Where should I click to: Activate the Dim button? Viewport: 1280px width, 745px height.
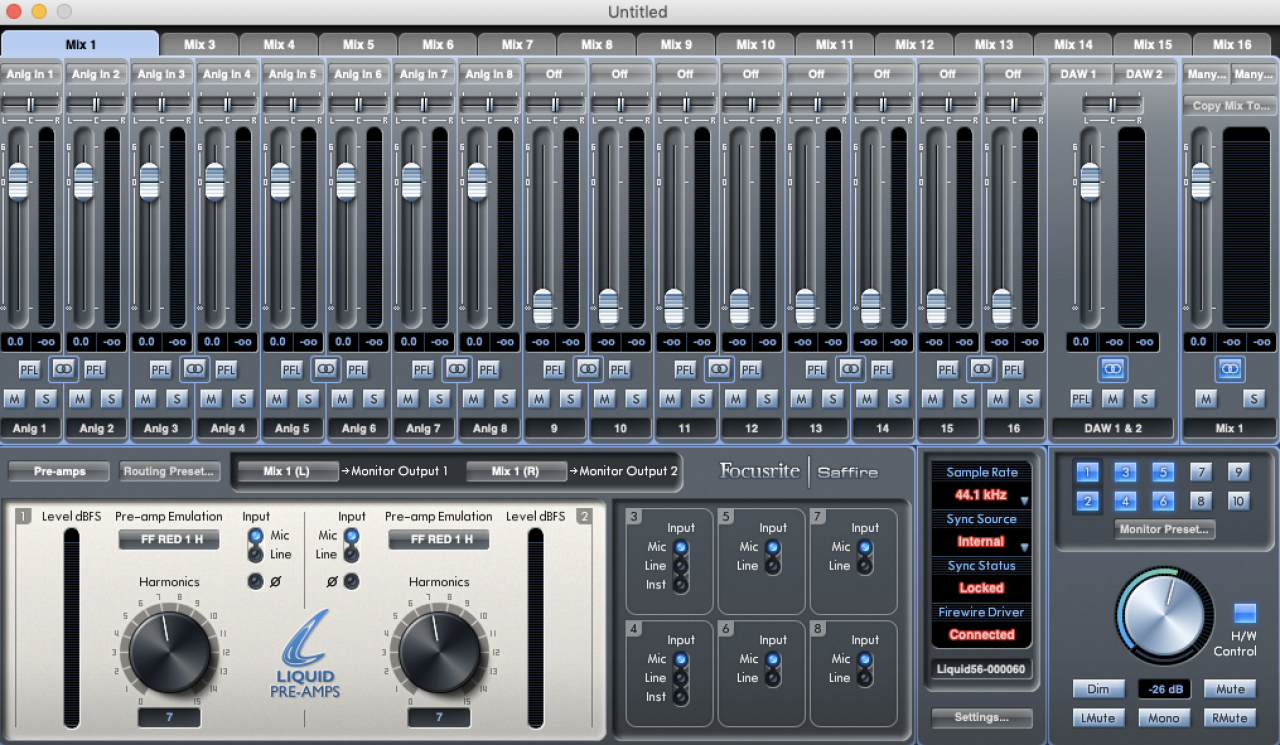1098,689
